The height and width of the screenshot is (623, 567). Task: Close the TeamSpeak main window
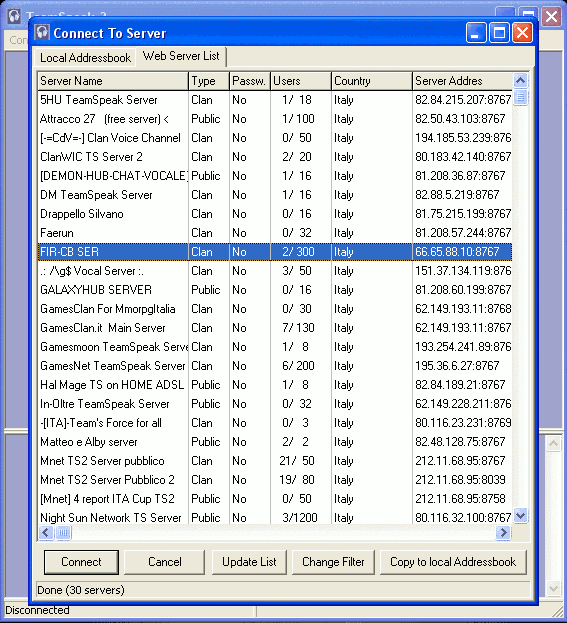click(x=551, y=17)
